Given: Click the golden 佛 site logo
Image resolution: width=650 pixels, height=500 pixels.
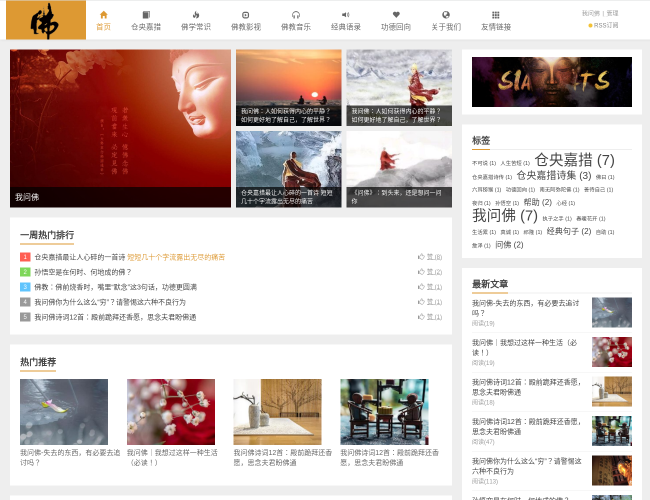Looking at the screenshot, I should click(45, 20).
